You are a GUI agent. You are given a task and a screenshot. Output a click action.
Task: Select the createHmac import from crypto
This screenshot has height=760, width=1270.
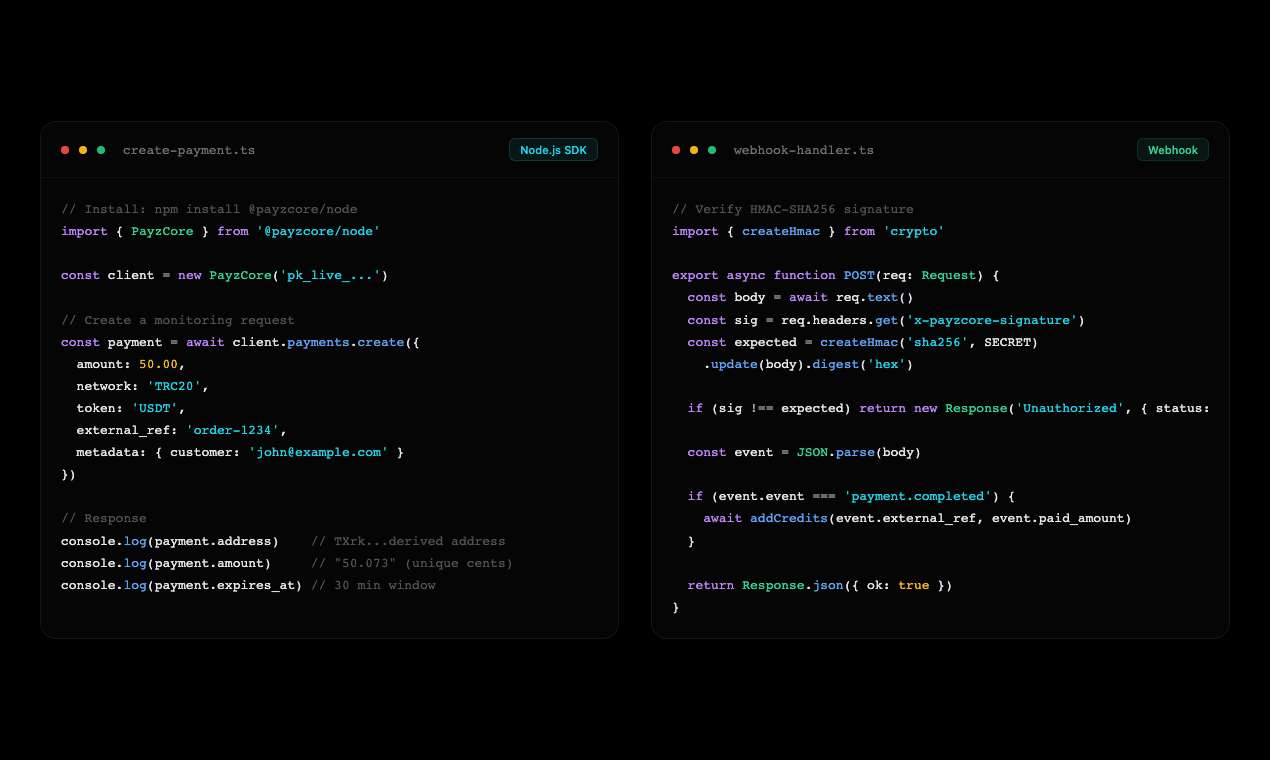[781, 231]
